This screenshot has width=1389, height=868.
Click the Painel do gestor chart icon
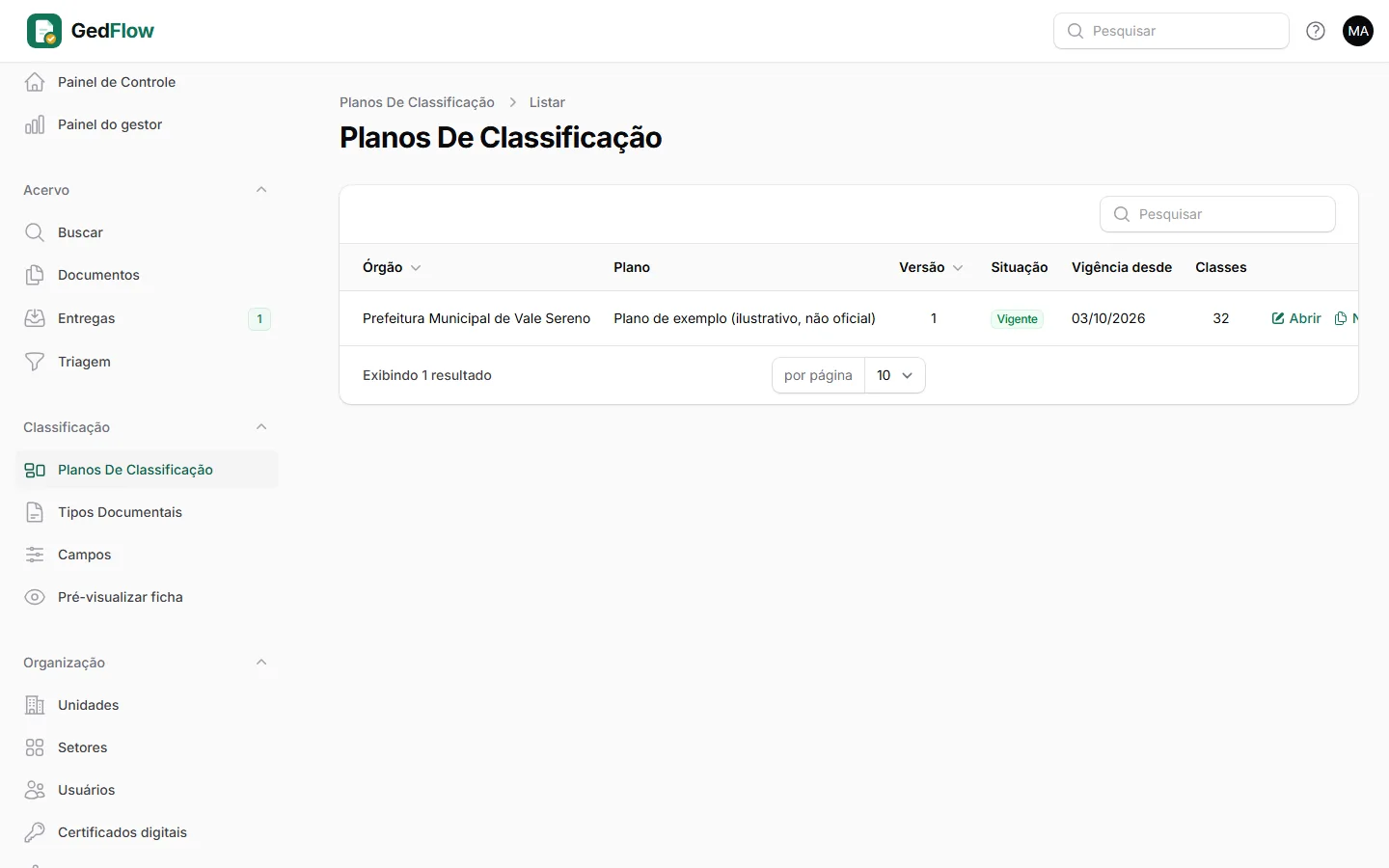coord(35,124)
